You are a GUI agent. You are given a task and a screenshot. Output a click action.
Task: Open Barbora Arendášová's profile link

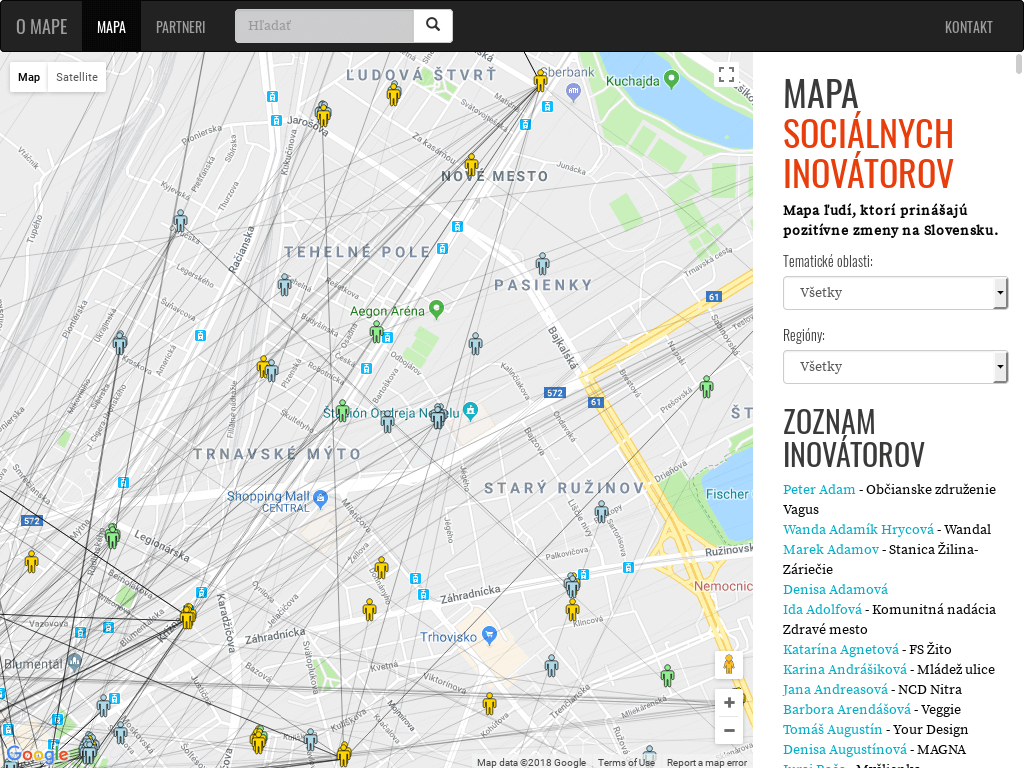coord(846,709)
